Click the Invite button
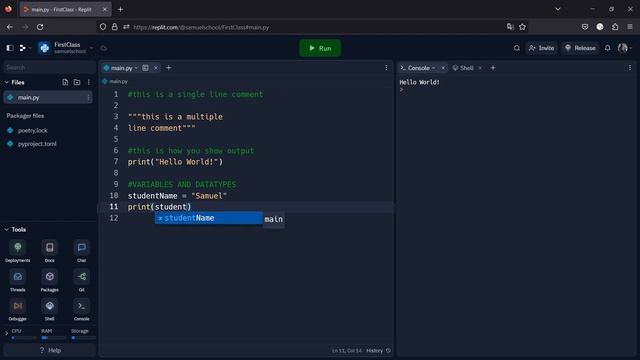Screen dimensions: 640x360 [542, 48]
